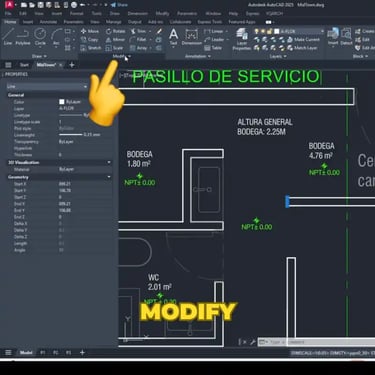Select the Line draw tool
This screenshot has width=375, height=375.
[x=8, y=37]
